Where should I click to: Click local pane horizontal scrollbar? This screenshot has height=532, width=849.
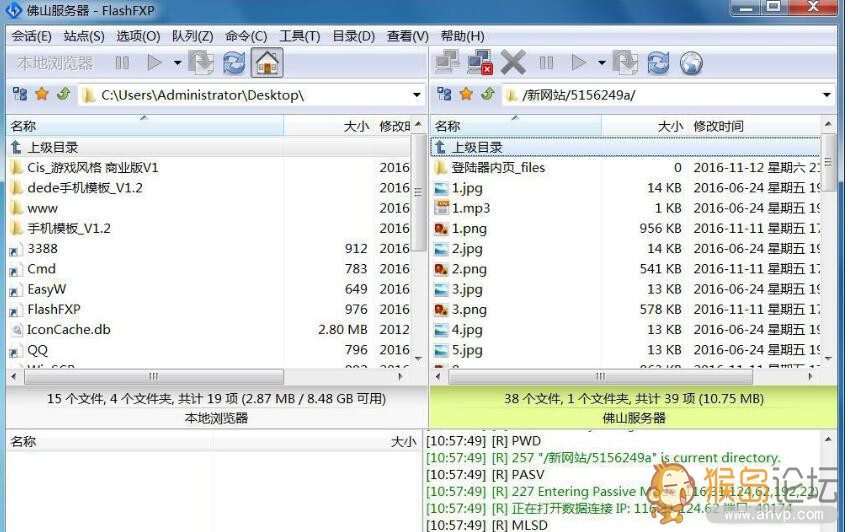pyautogui.click(x=154, y=376)
